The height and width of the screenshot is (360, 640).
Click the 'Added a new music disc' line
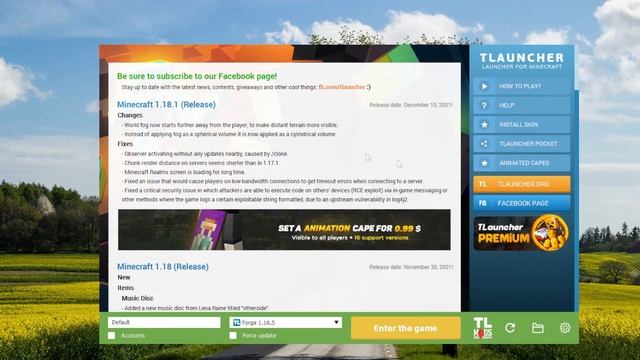pyautogui.click(x=196, y=308)
